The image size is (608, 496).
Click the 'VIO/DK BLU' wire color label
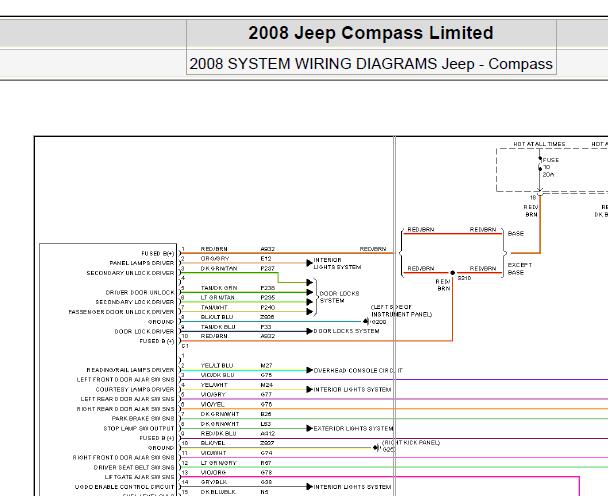pos(218,375)
